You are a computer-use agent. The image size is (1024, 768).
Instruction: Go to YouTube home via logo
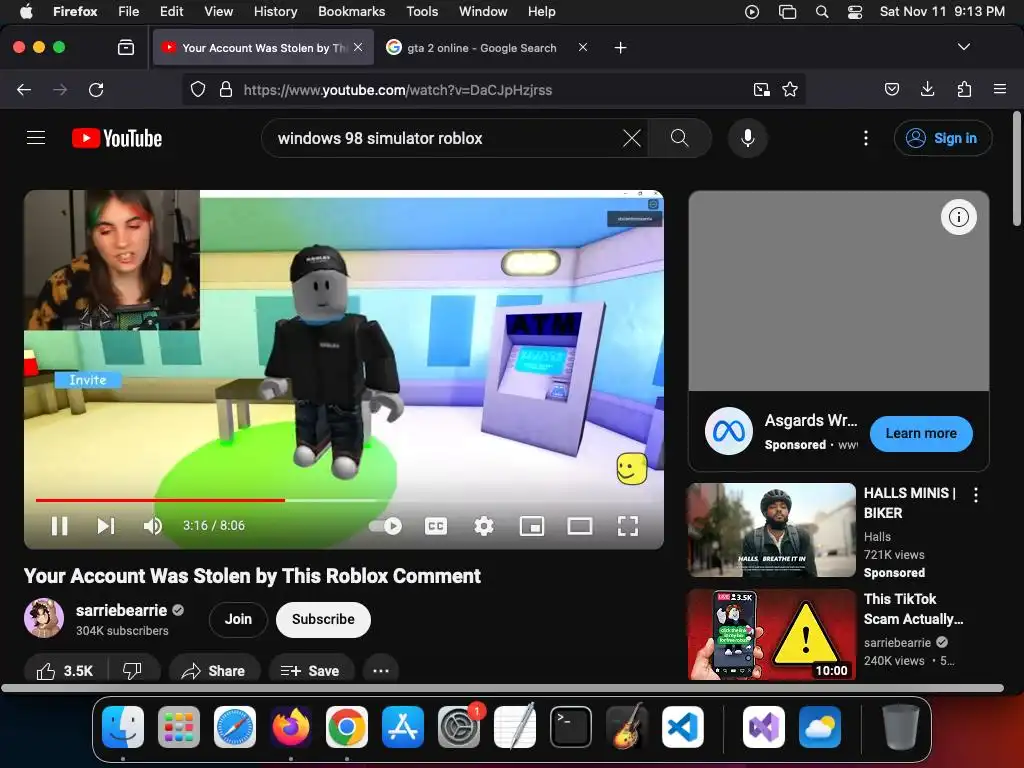click(117, 138)
